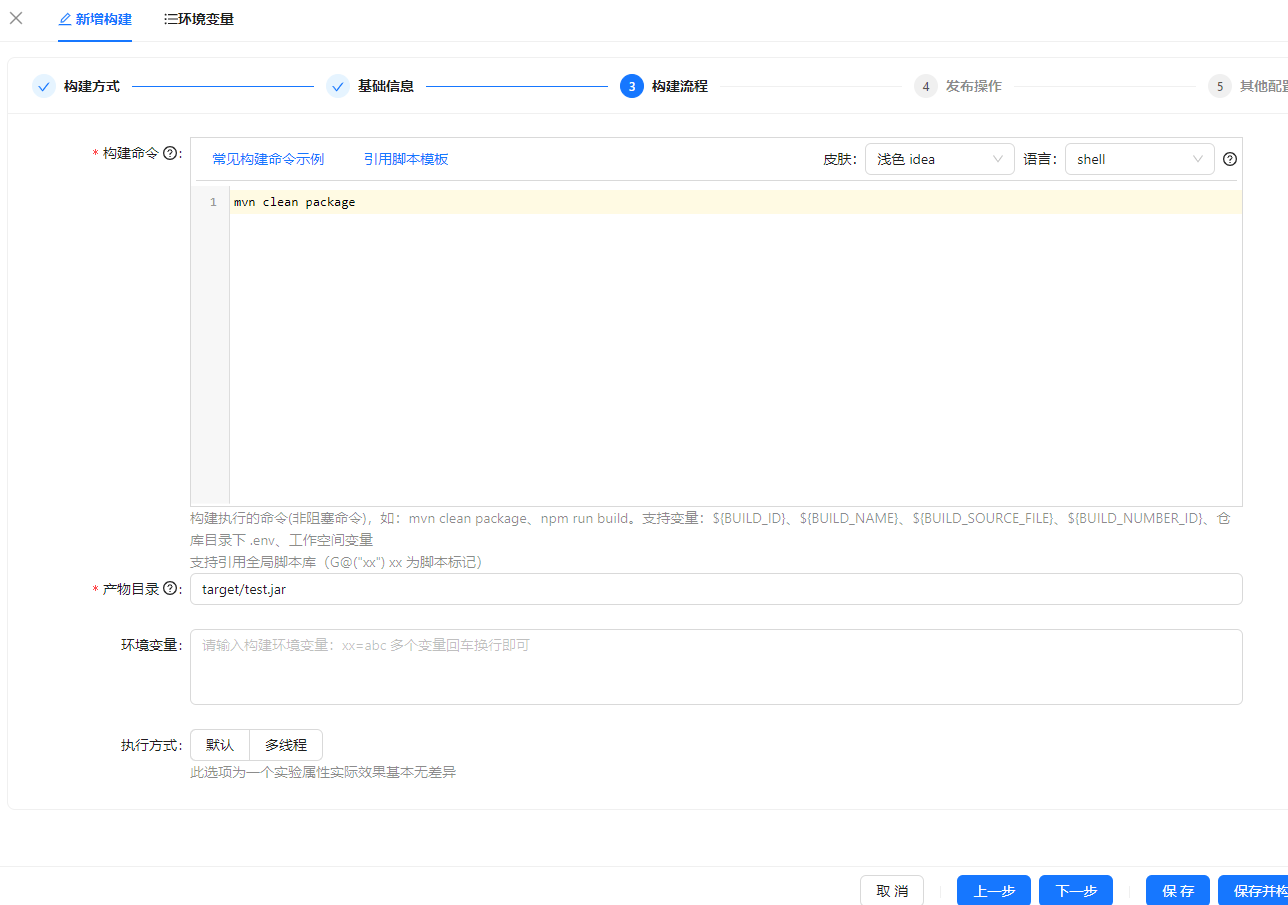Click the step 5 circle at far right
The height and width of the screenshot is (905, 1288).
1219,86
